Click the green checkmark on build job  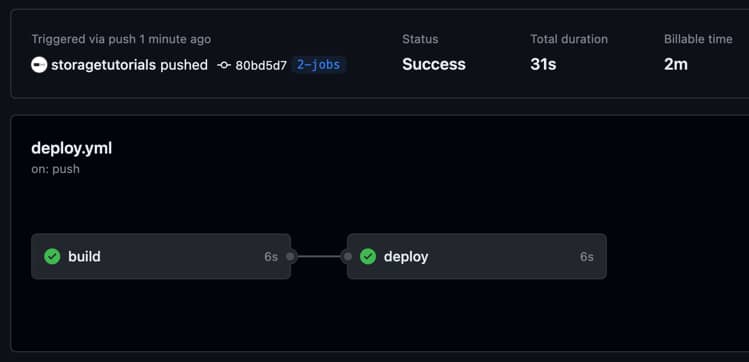pyautogui.click(x=52, y=256)
